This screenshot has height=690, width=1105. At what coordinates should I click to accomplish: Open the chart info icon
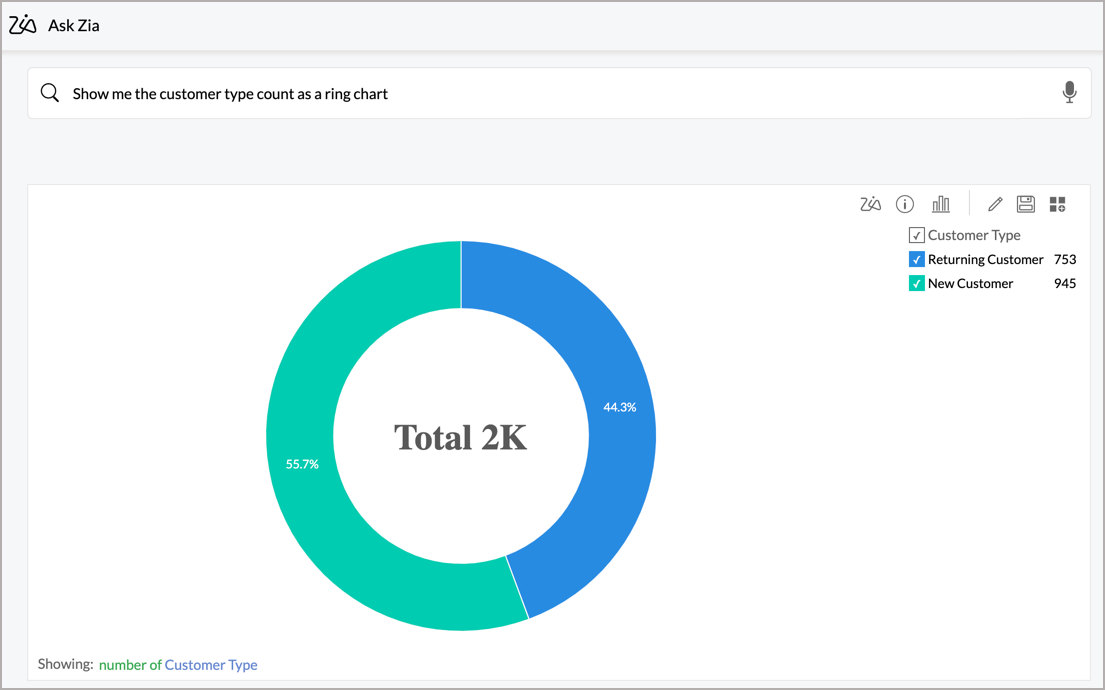(905, 204)
